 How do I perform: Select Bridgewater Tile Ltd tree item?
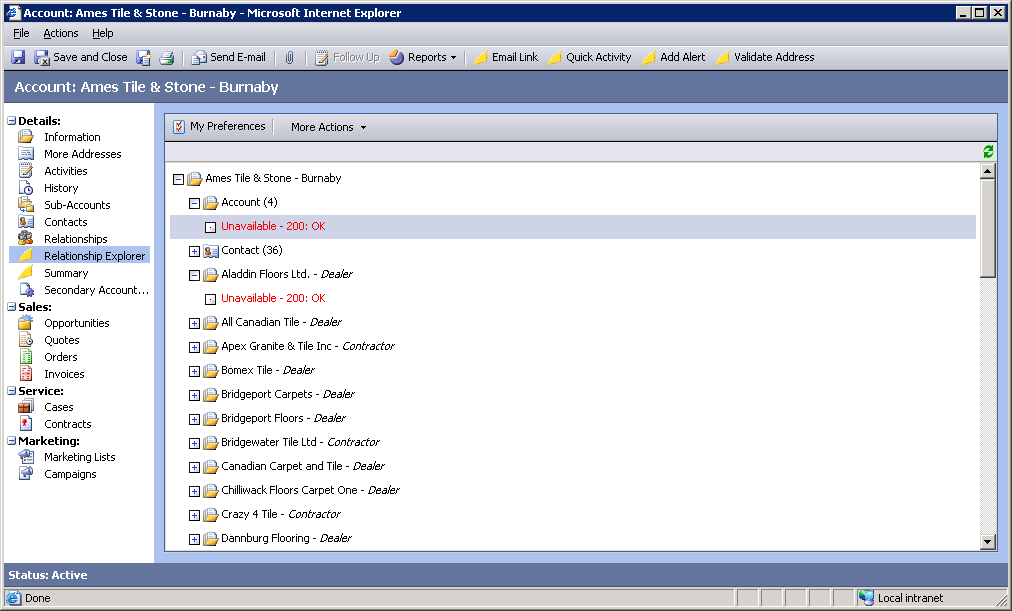300,443
